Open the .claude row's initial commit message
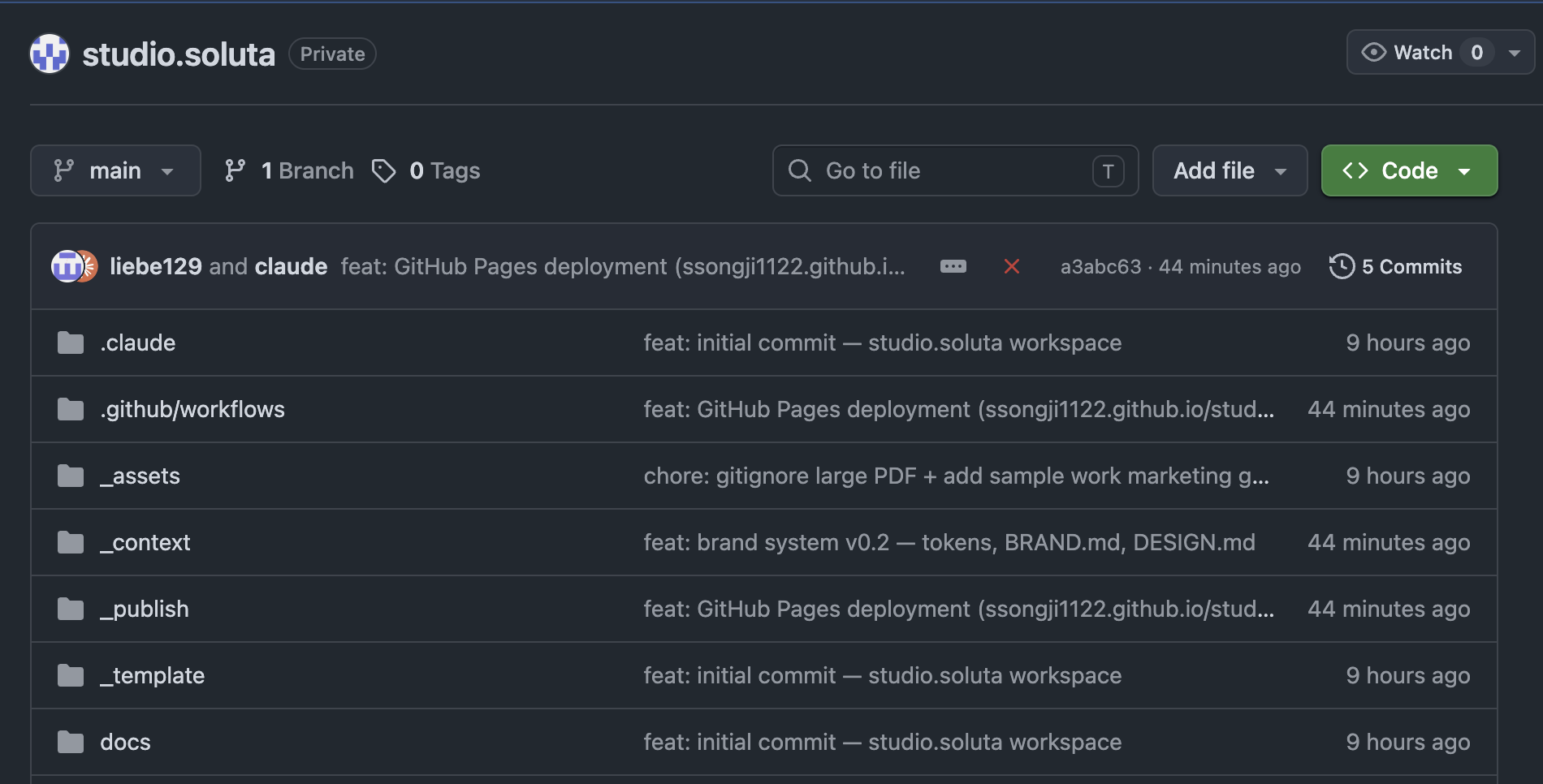This screenshot has height=784, width=1543. pos(883,342)
